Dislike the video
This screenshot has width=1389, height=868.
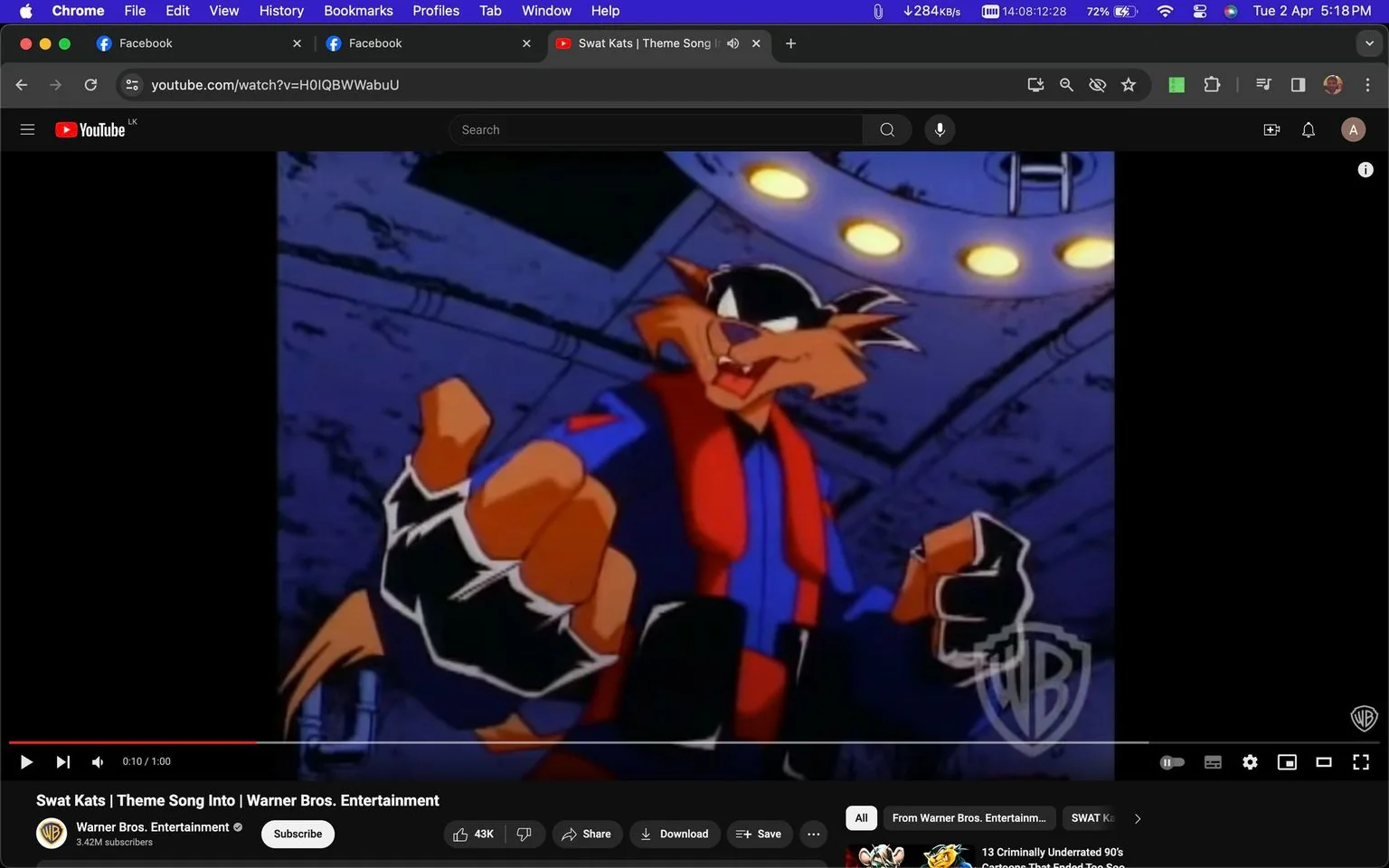[x=524, y=834]
